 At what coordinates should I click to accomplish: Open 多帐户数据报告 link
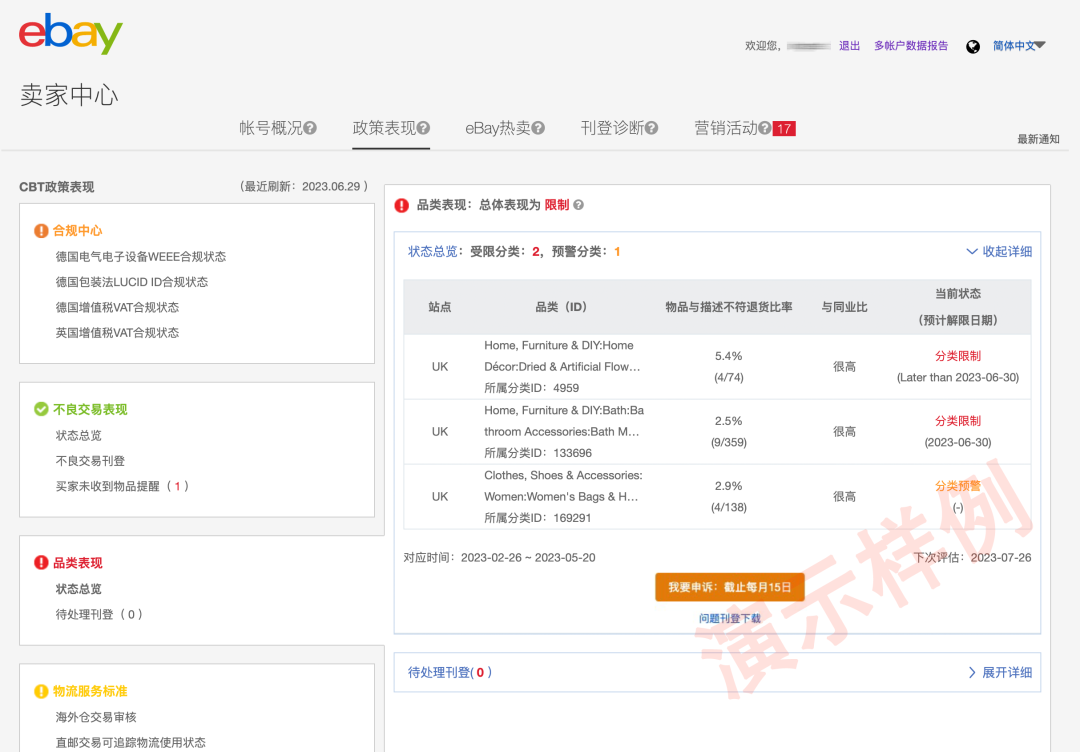[910, 46]
